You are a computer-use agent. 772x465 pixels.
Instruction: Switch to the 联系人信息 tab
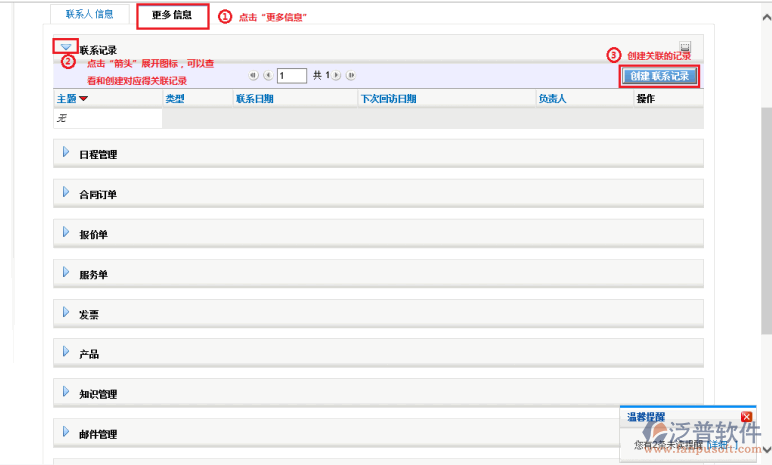point(90,14)
